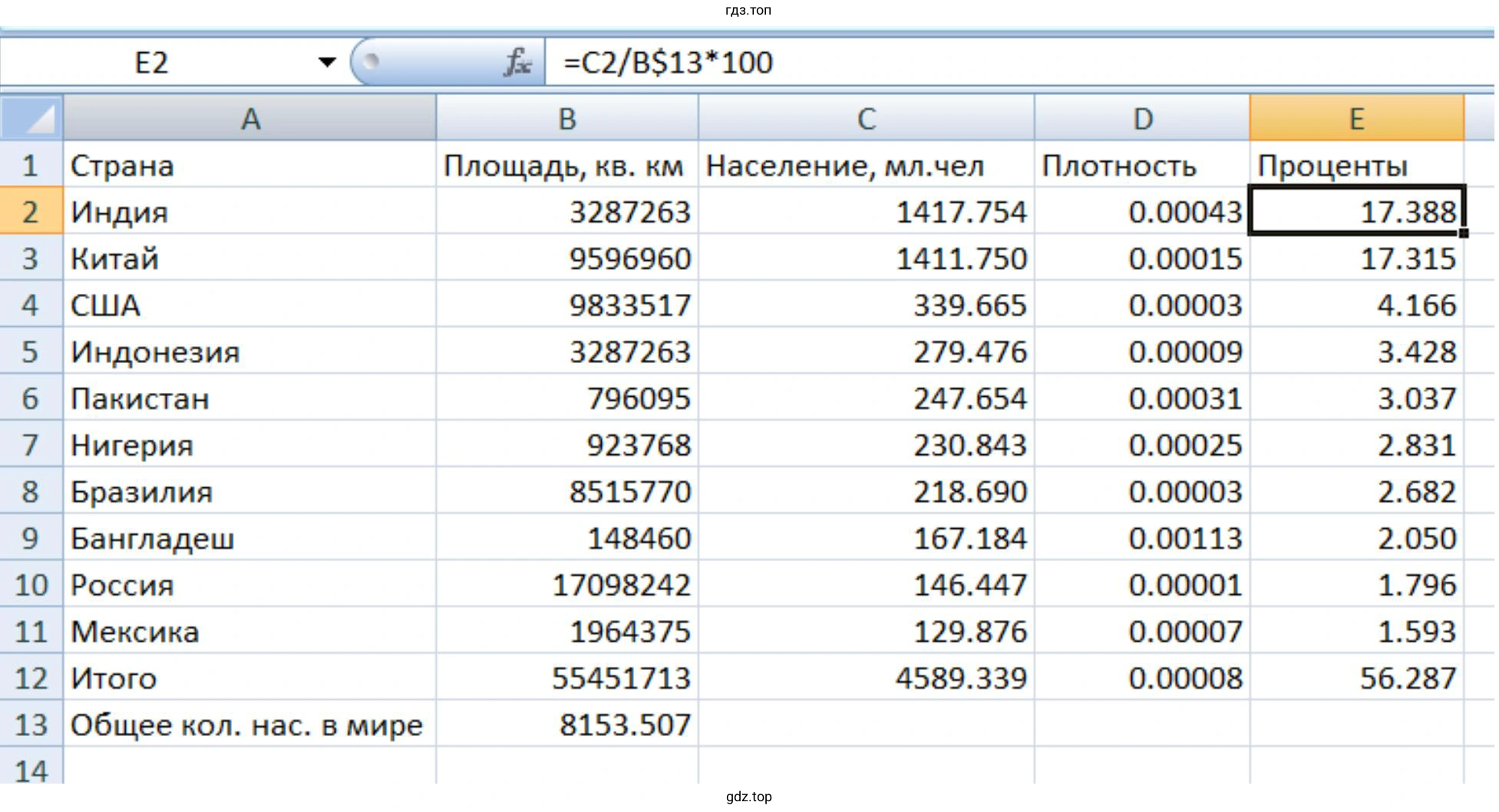Click the population value 1417.754

point(867,212)
